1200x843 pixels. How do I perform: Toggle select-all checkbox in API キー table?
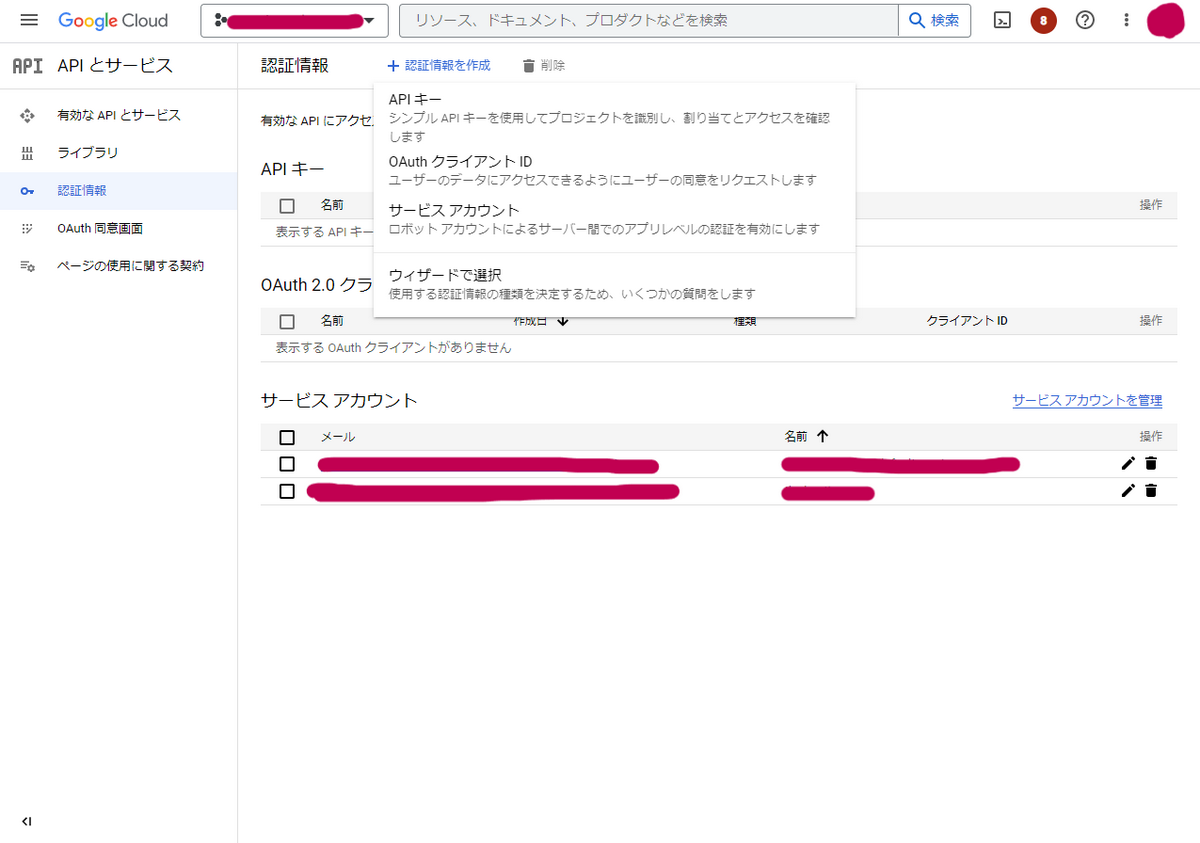pos(287,206)
